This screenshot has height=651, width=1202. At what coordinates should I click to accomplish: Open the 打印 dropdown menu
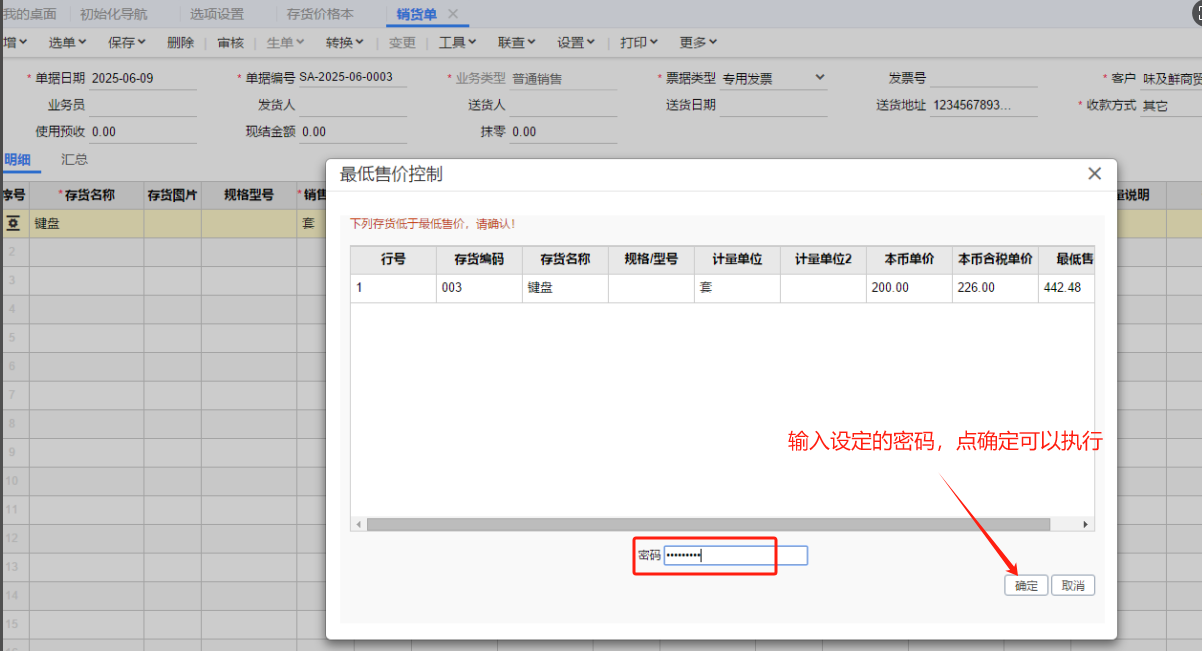pos(638,43)
